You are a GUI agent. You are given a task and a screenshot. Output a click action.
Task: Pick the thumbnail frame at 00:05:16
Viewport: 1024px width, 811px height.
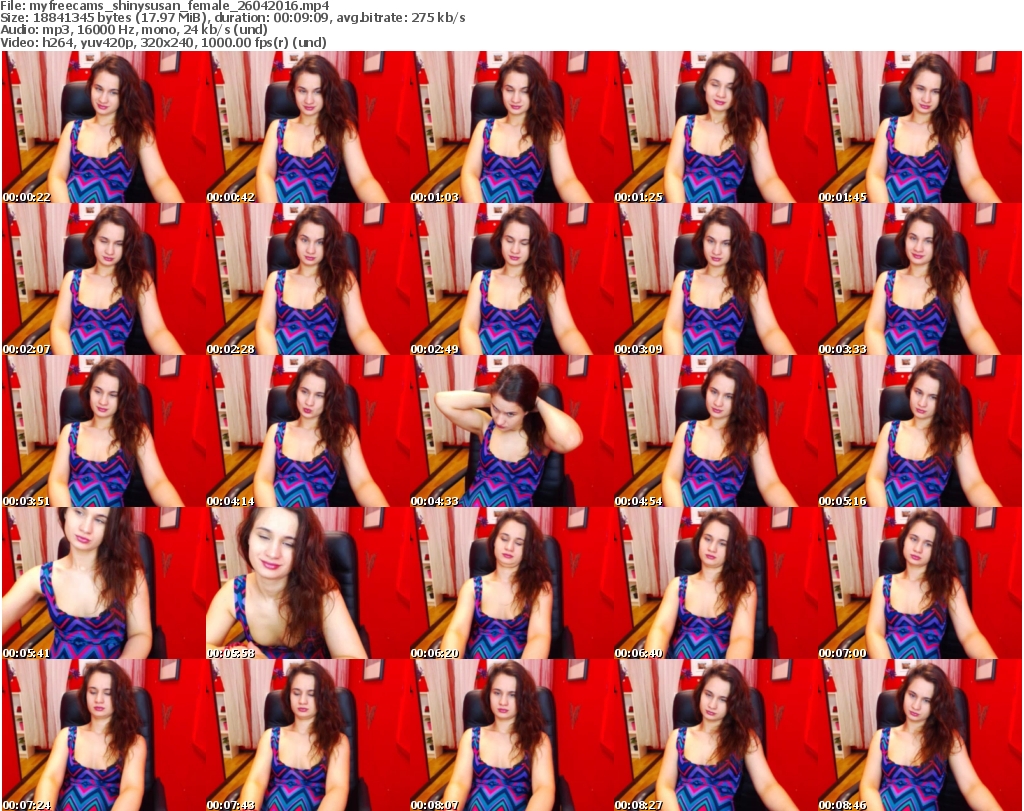coord(920,431)
